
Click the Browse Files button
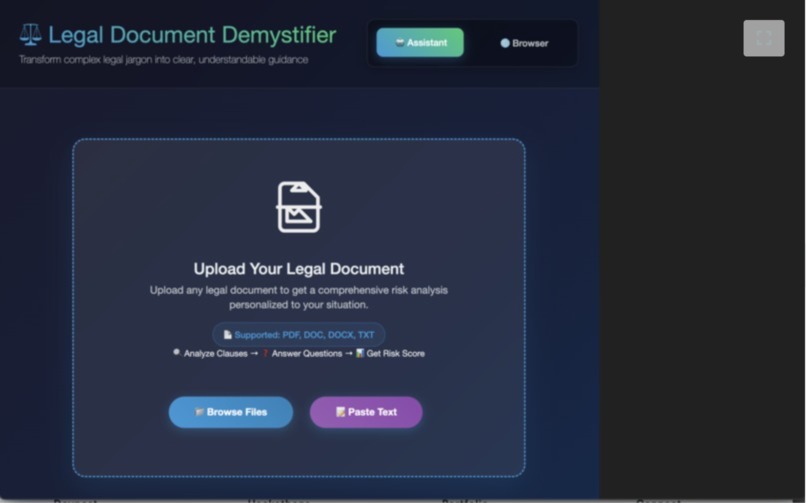click(x=231, y=412)
